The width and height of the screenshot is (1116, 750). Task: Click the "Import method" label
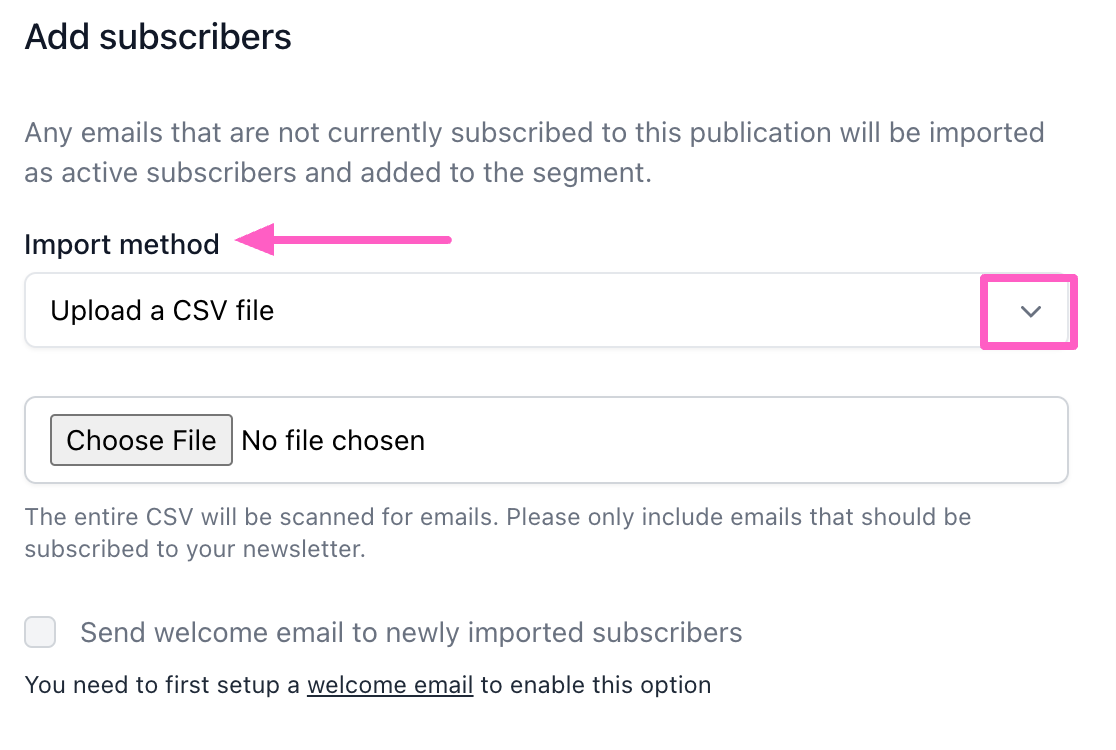coord(122,245)
